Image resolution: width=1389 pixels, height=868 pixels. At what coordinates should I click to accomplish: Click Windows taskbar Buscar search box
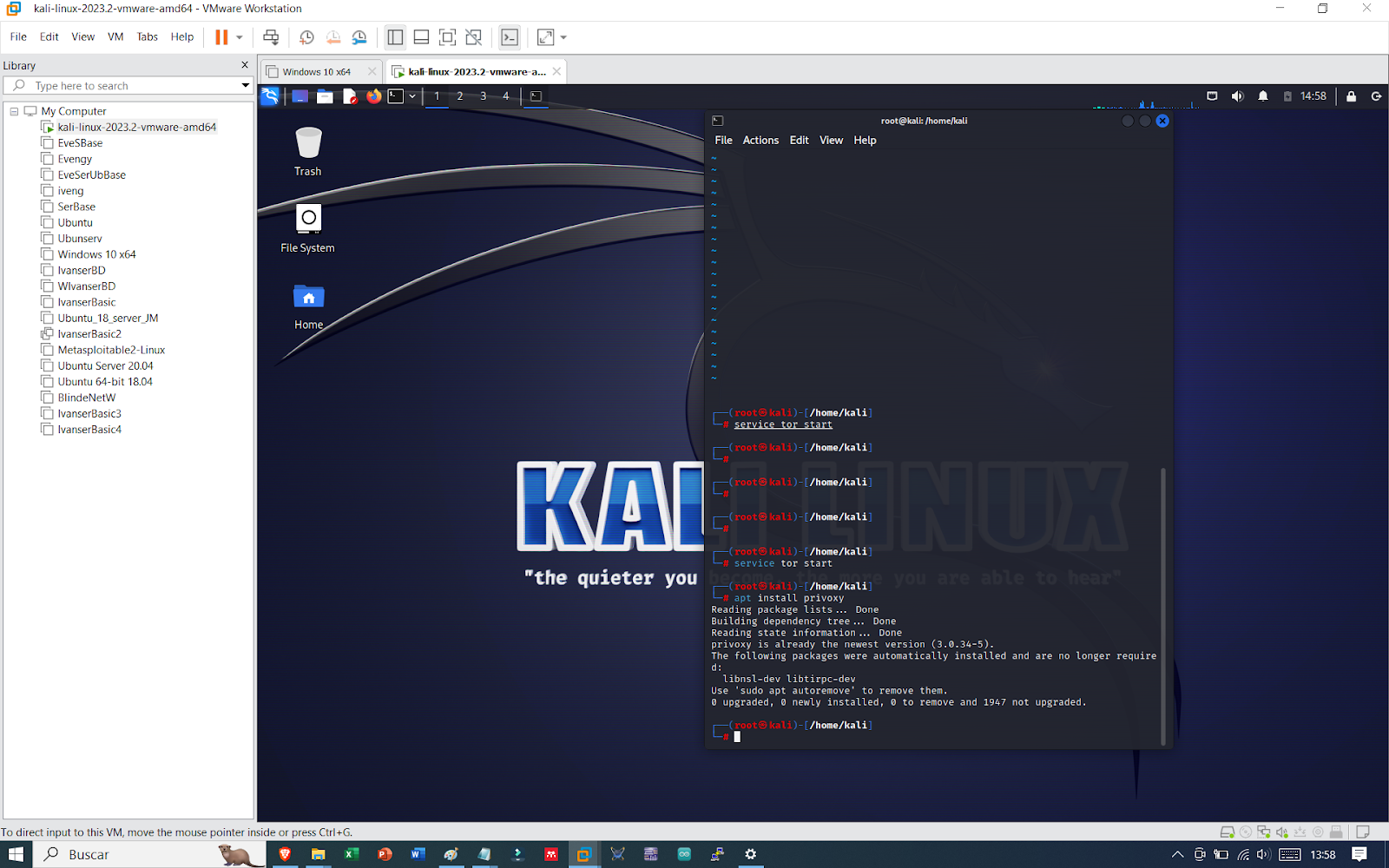tap(149, 854)
